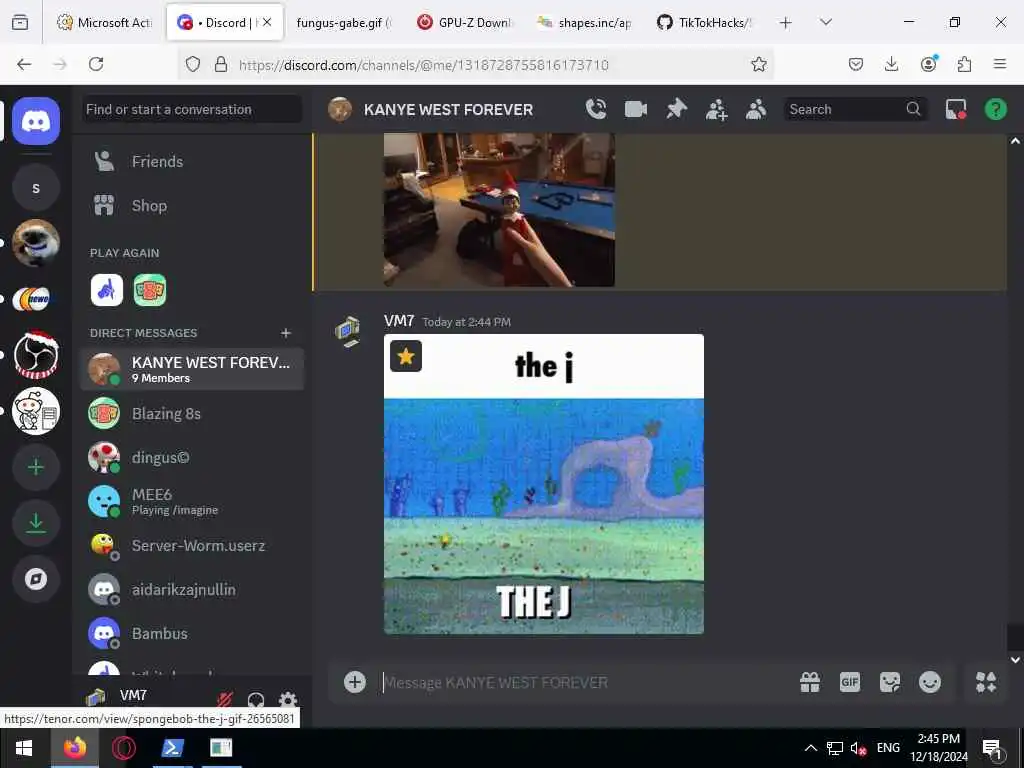The width and height of the screenshot is (1024, 768).
Task: Open the aidarikzajnullin conversation
Action: 192,589
